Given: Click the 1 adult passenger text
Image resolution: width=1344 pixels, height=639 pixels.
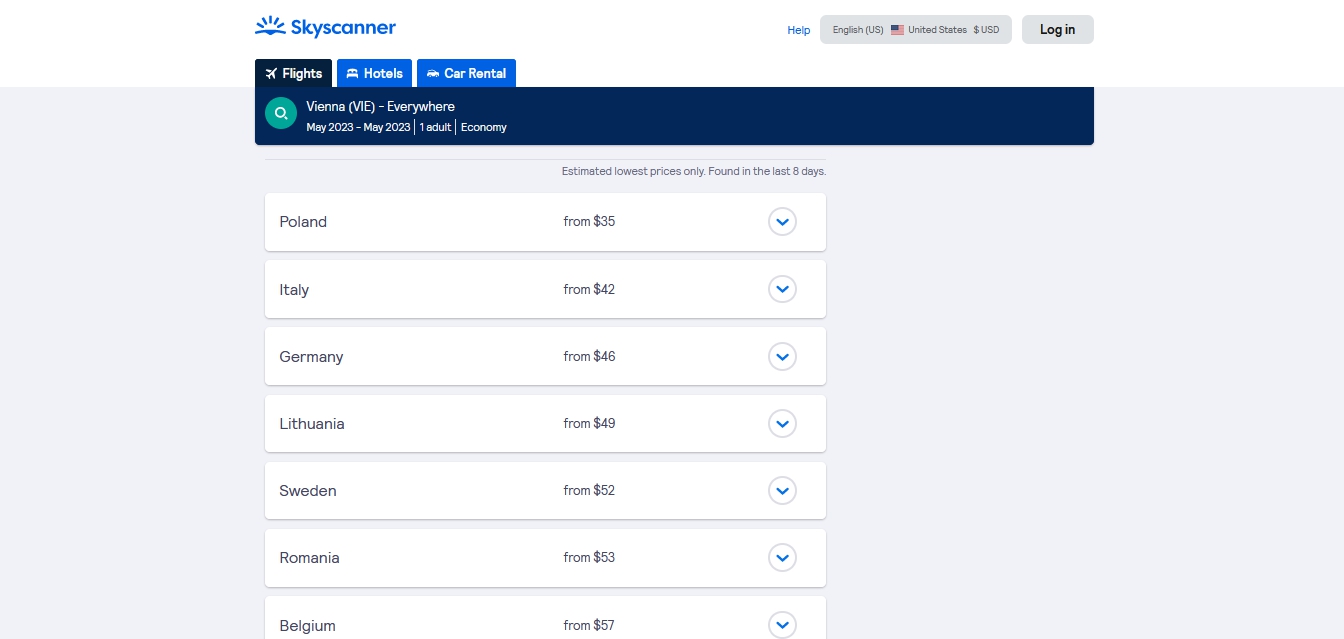Looking at the screenshot, I should tap(435, 127).
